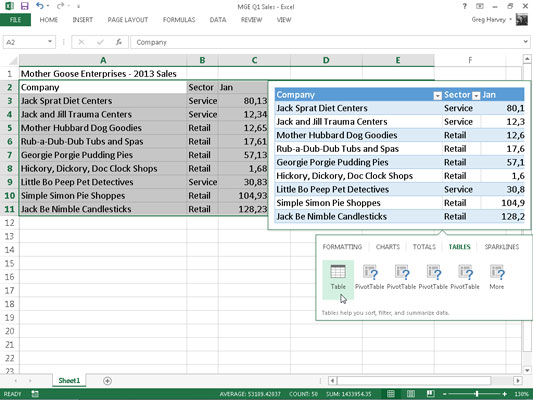
Task: Select column B header
Action: point(202,60)
